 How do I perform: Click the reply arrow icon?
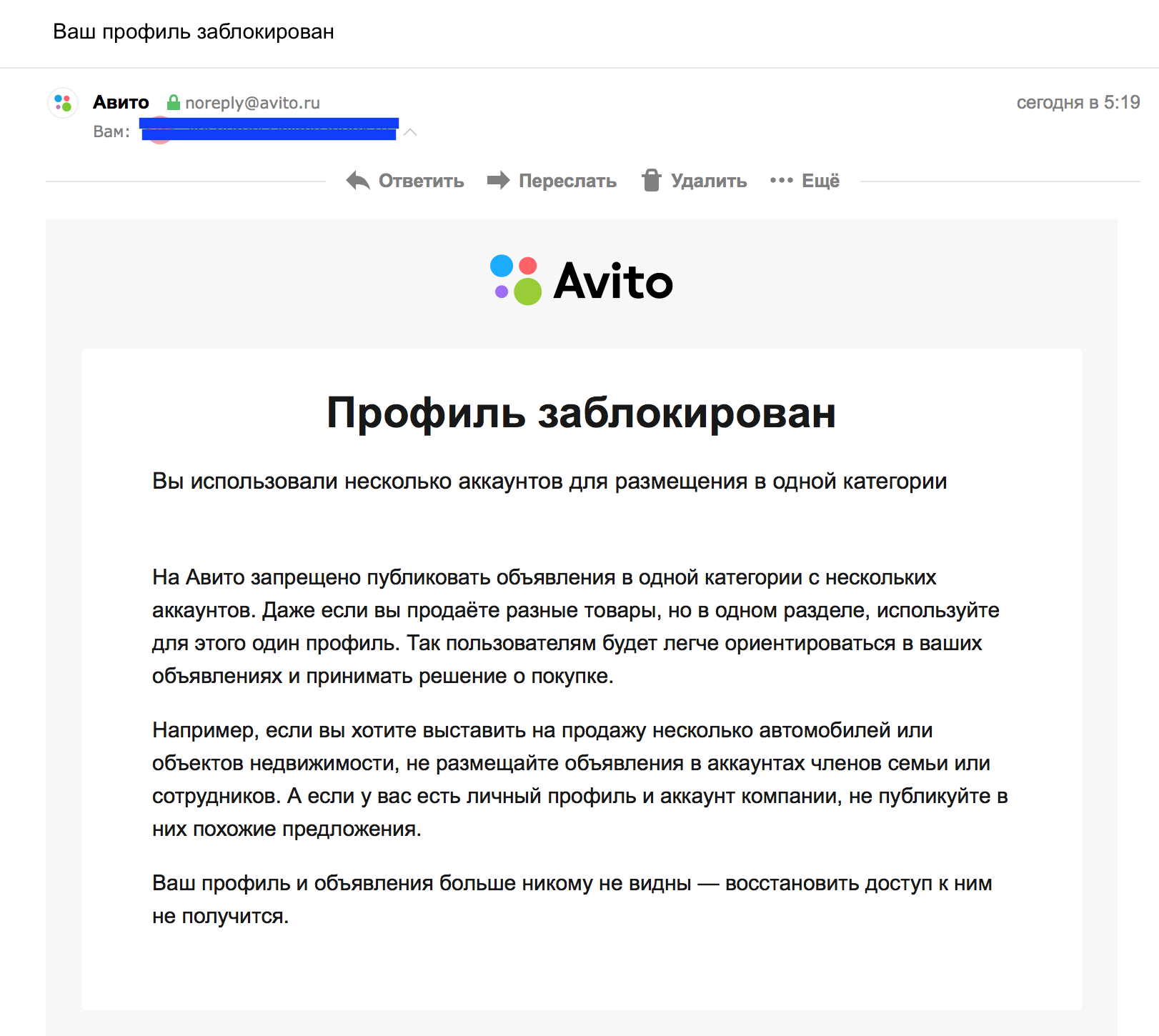358,181
